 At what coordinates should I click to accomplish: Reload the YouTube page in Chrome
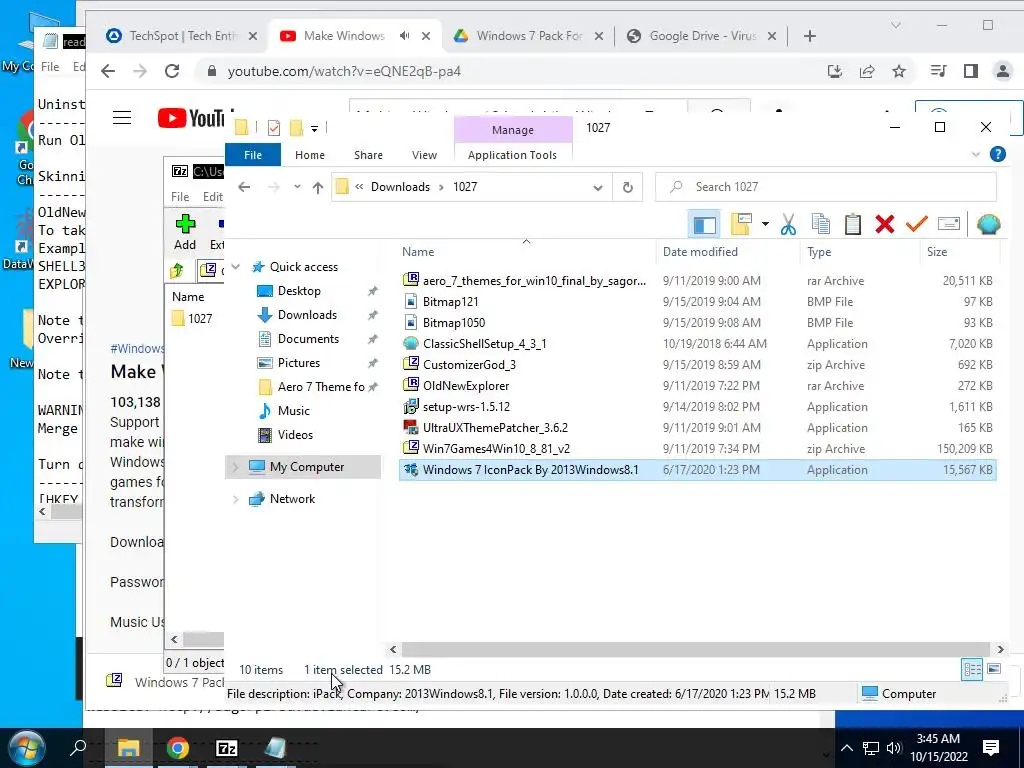click(x=172, y=71)
